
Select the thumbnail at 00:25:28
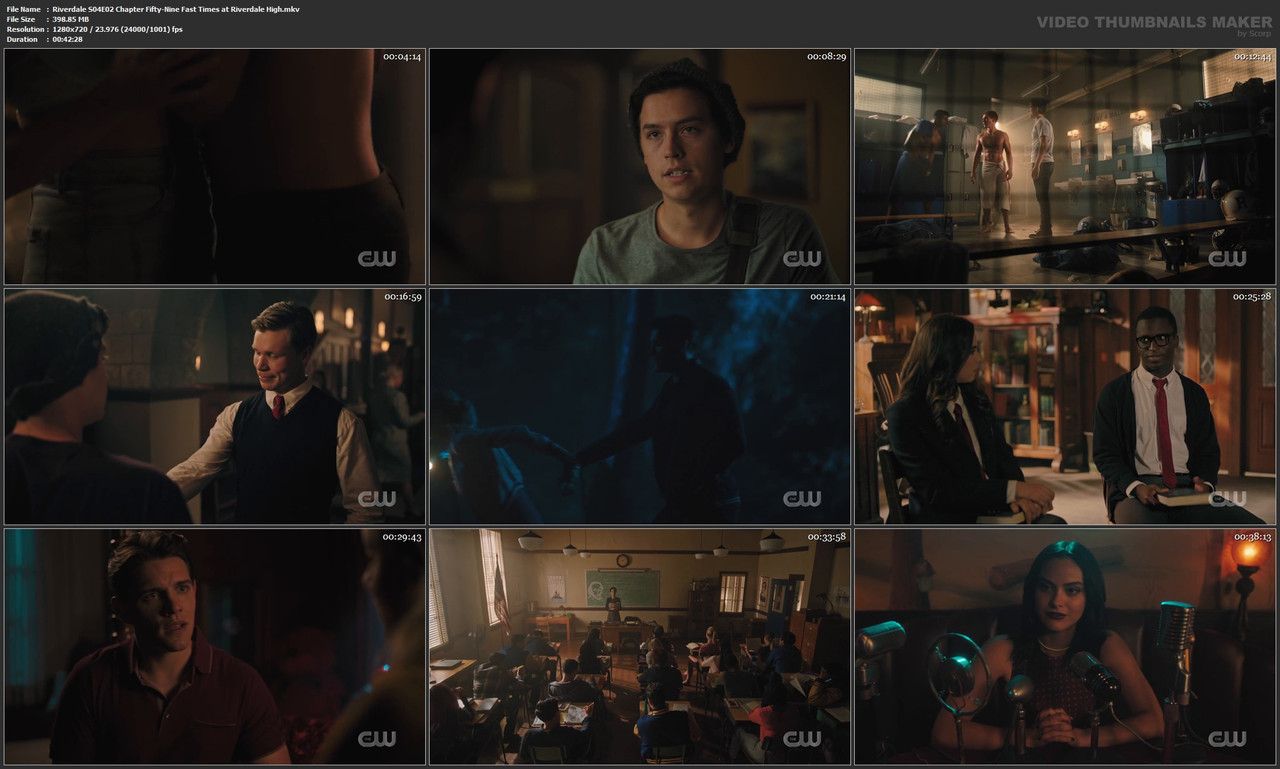click(x=1065, y=407)
